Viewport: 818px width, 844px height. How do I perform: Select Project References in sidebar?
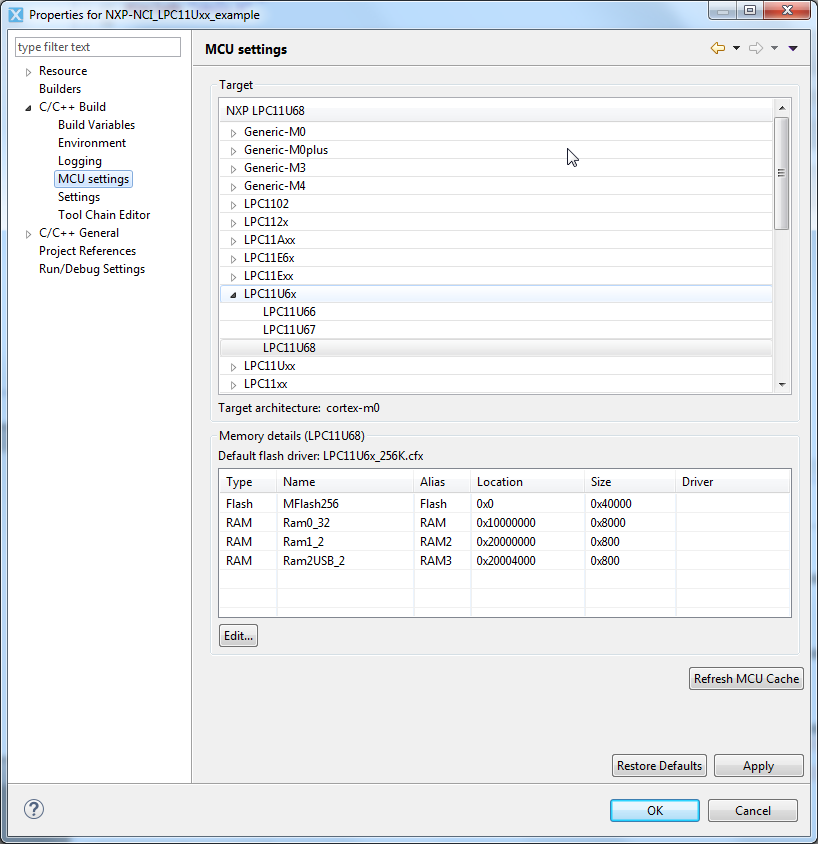[x=87, y=251]
